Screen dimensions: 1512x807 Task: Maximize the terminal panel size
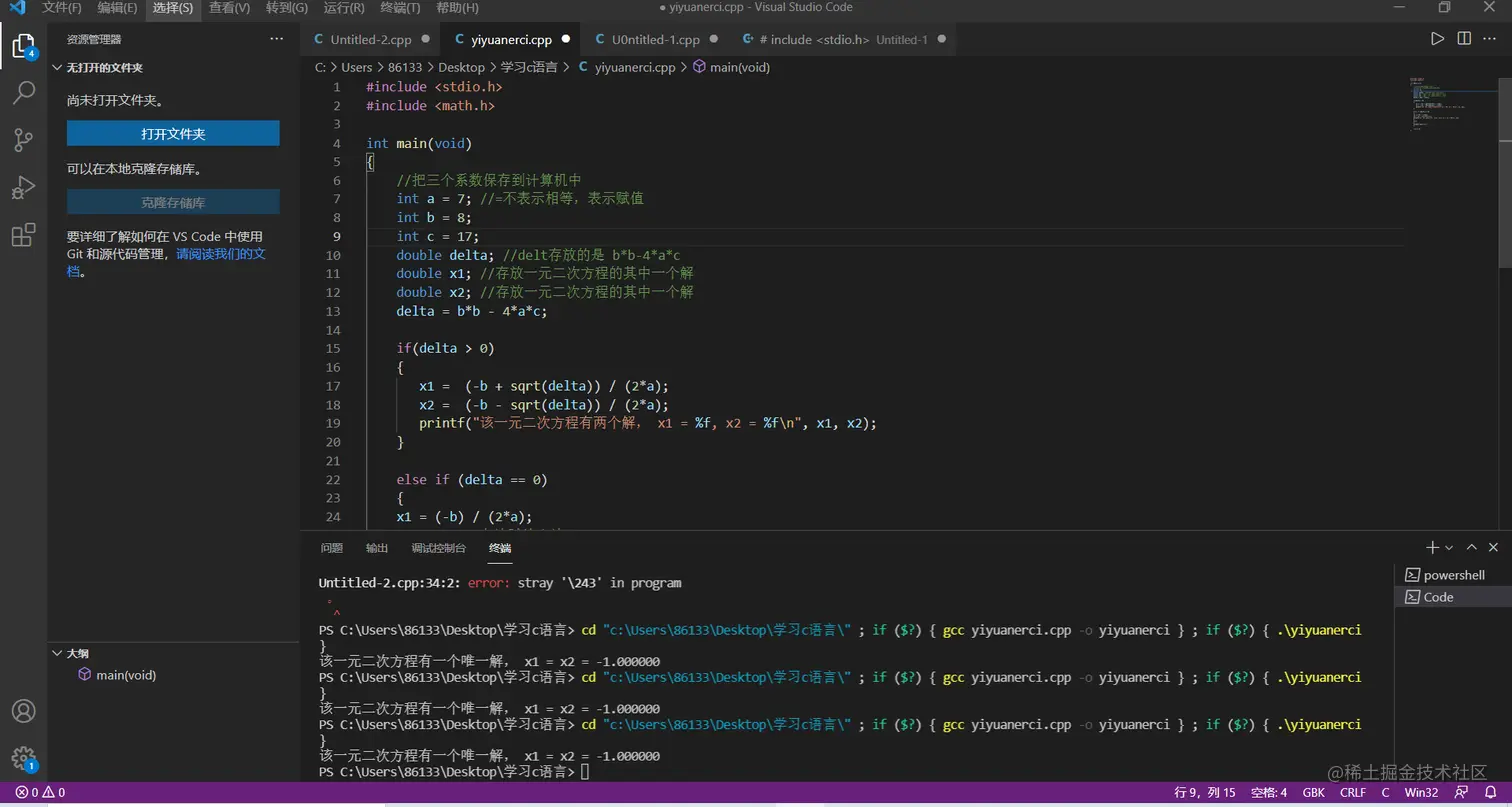click(1471, 547)
